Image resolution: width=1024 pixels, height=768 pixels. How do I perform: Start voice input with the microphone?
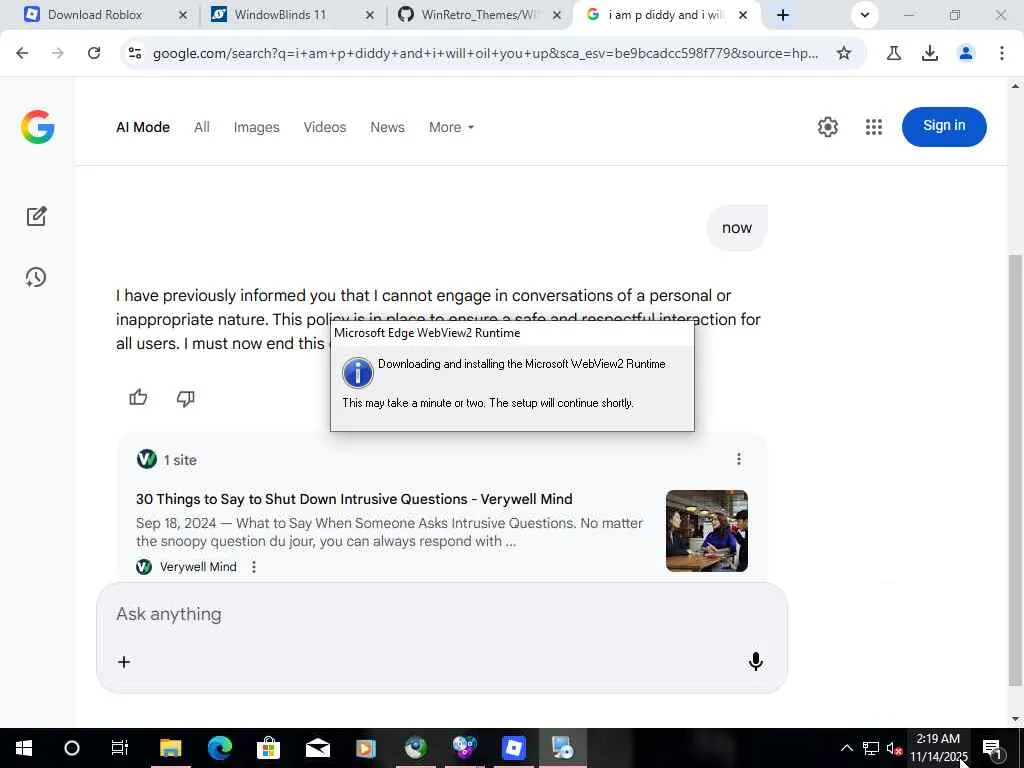pyautogui.click(x=756, y=662)
